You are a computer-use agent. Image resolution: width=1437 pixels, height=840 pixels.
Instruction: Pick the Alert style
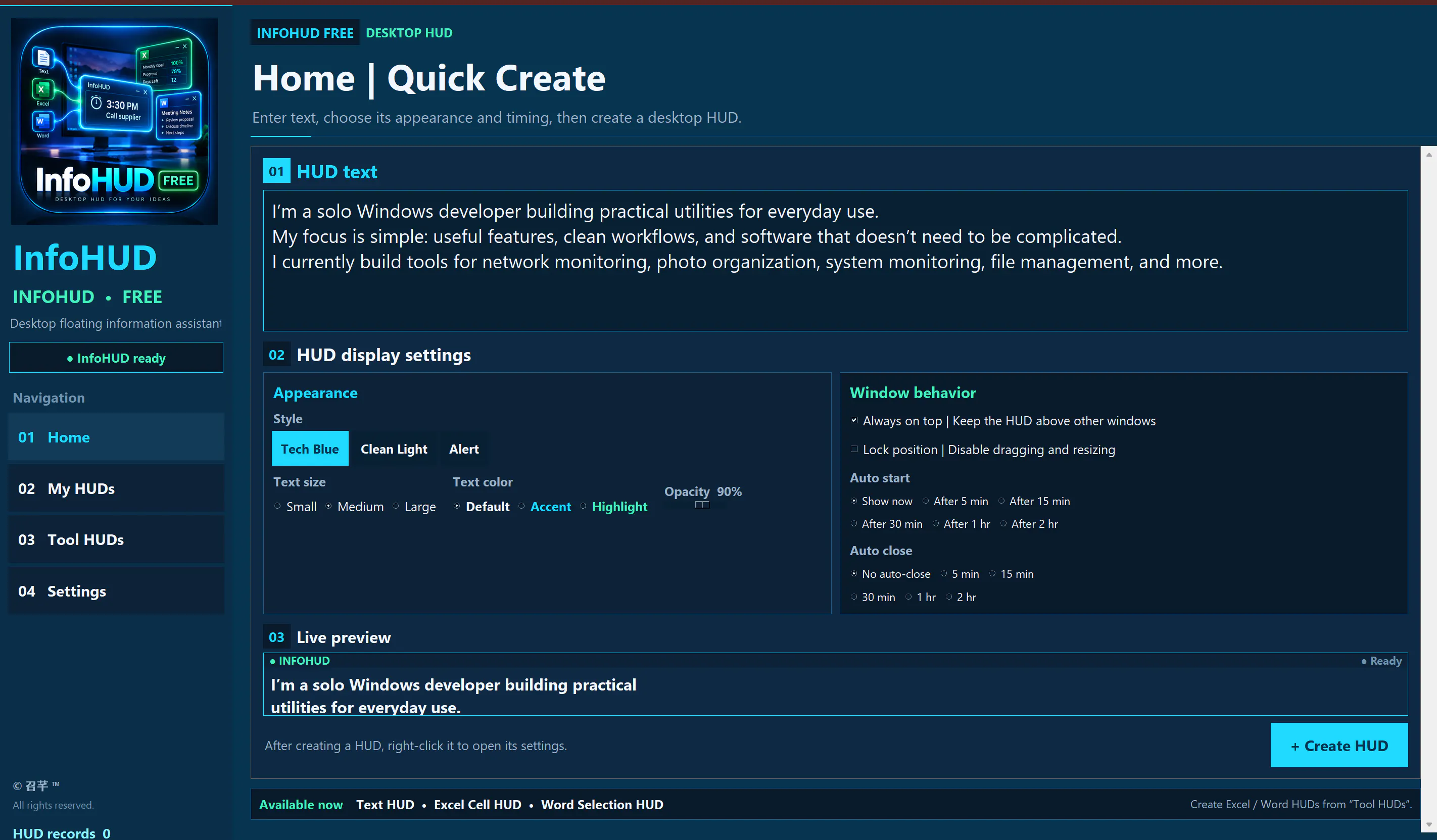[464, 449]
